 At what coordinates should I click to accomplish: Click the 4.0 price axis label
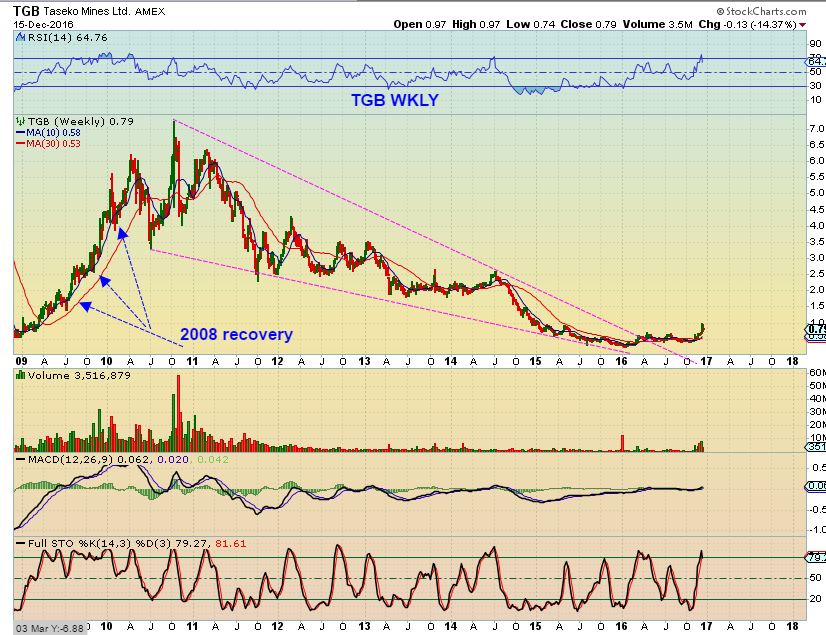tap(817, 226)
